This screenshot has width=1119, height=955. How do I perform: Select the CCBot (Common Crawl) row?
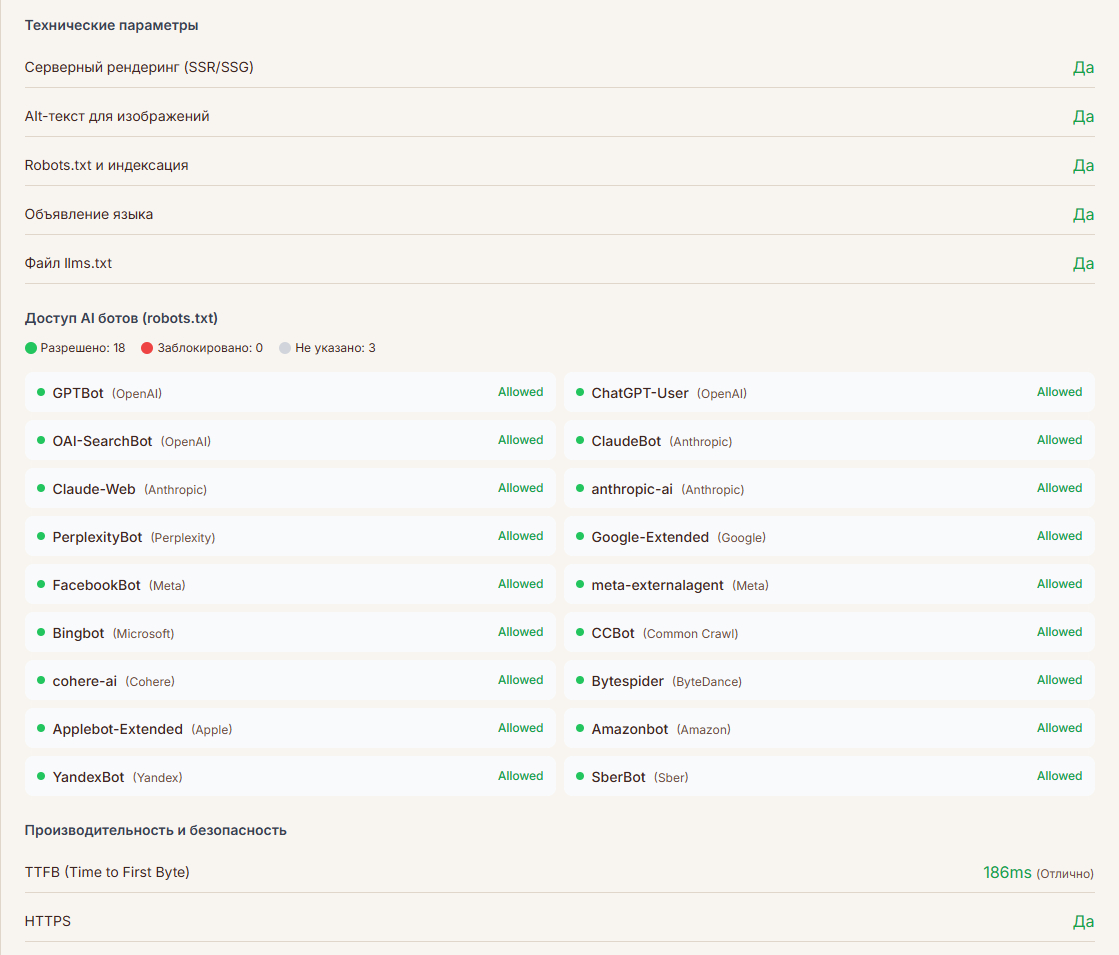(x=829, y=632)
